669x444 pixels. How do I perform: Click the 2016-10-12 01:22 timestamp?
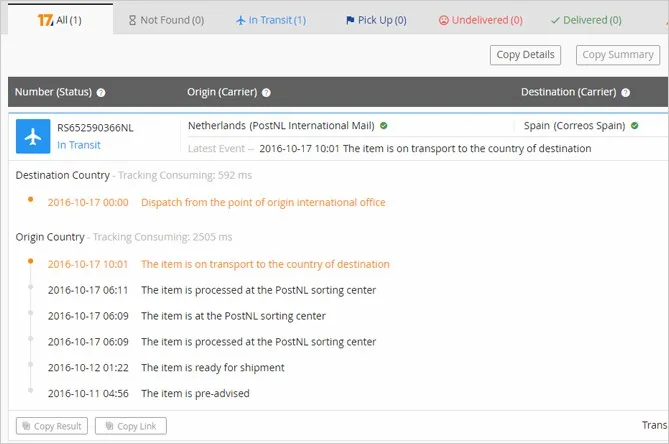coord(88,368)
